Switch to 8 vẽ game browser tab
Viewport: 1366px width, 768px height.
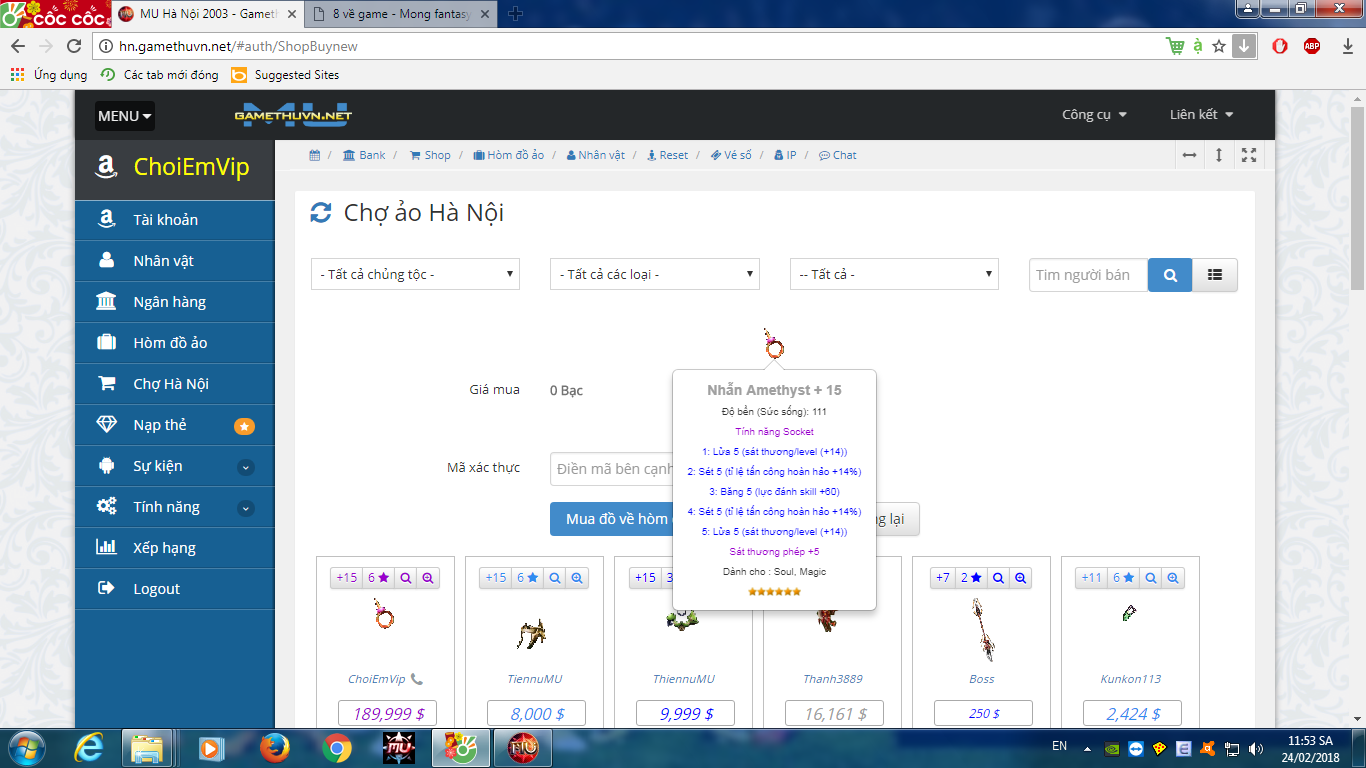click(x=402, y=14)
